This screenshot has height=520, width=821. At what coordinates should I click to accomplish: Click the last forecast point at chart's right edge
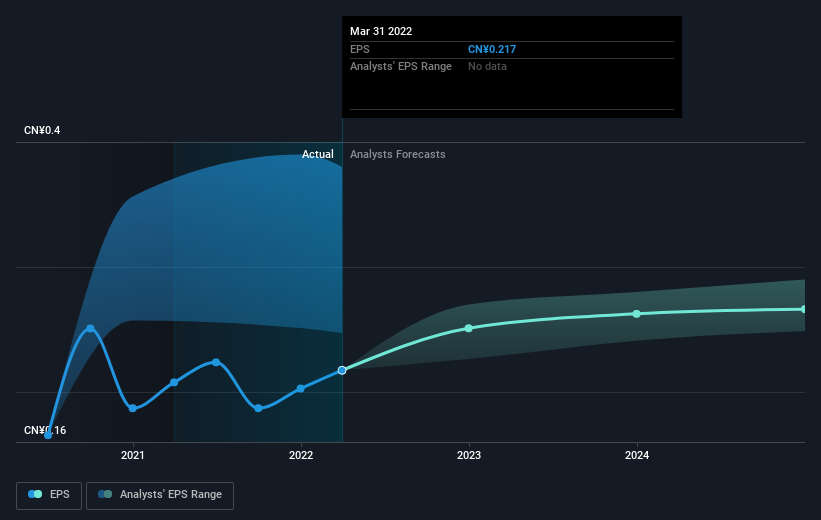point(804,309)
